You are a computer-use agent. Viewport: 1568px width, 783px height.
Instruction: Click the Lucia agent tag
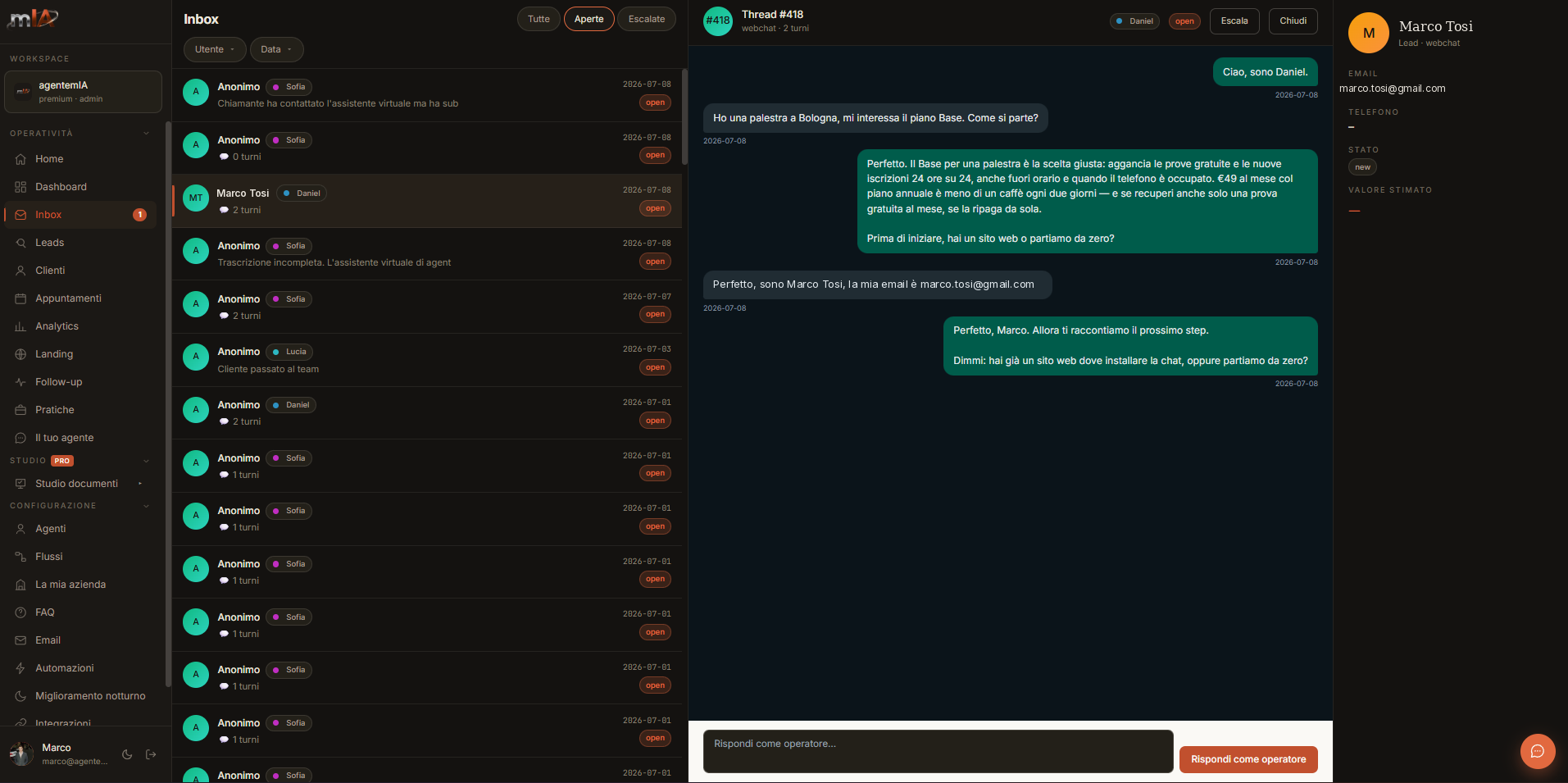coord(289,352)
